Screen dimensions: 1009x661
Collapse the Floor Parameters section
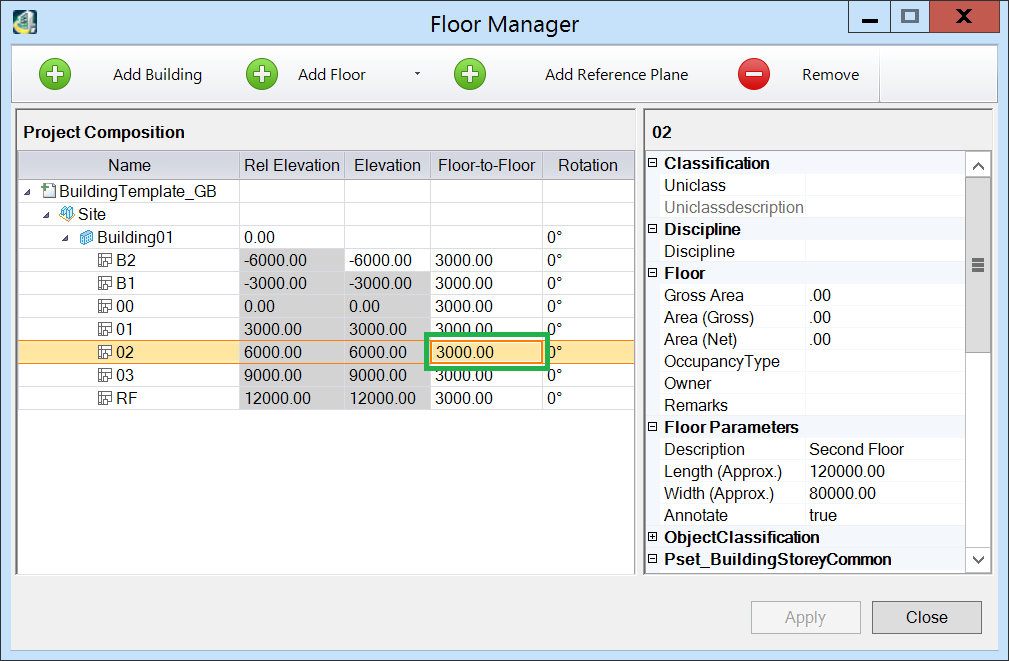653,428
